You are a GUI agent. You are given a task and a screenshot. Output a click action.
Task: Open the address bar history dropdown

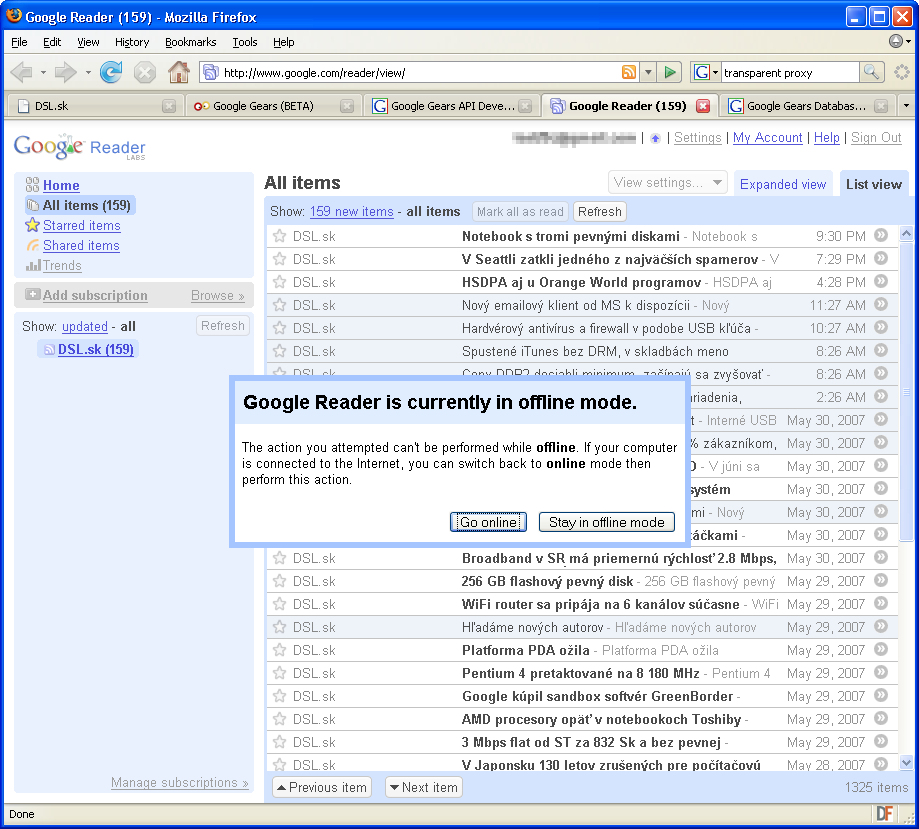(648, 73)
